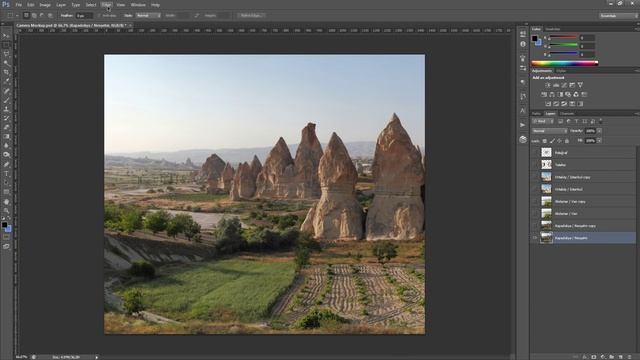640x360 pixels.
Task: Select the Gradient tool
Action: [x=6, y=136]
